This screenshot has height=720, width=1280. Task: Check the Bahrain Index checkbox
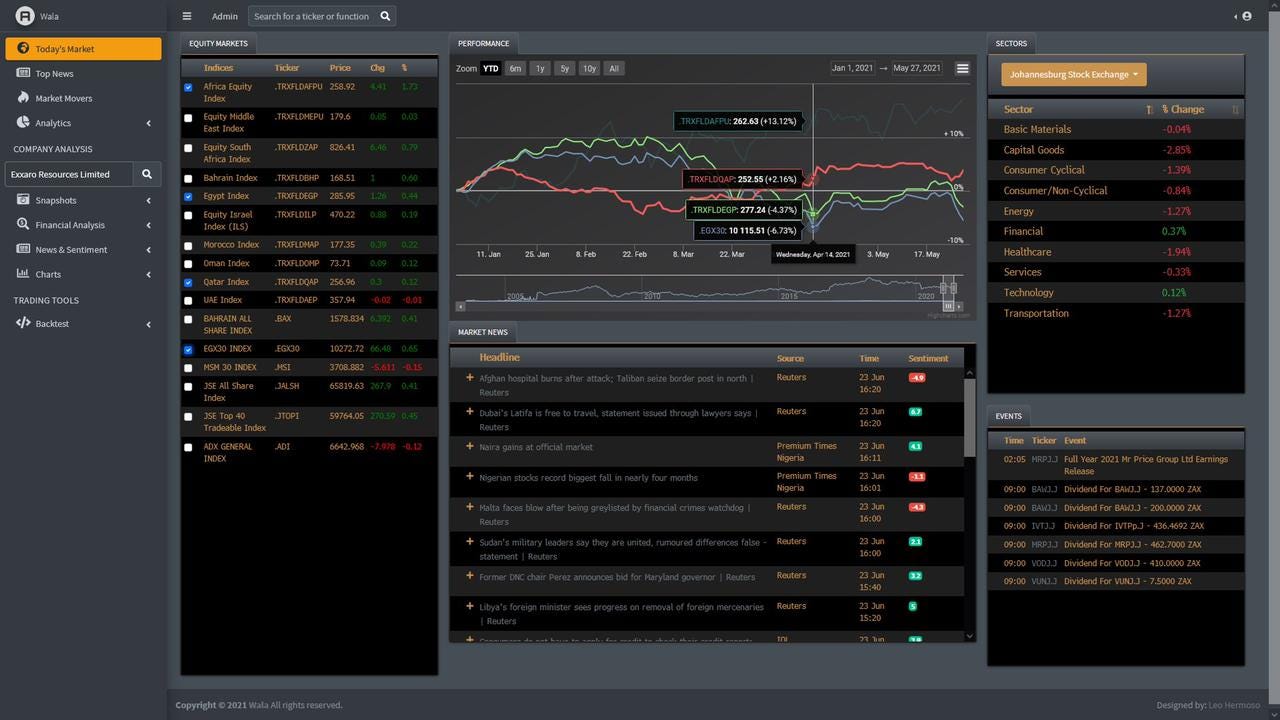[x=188, y=179]
